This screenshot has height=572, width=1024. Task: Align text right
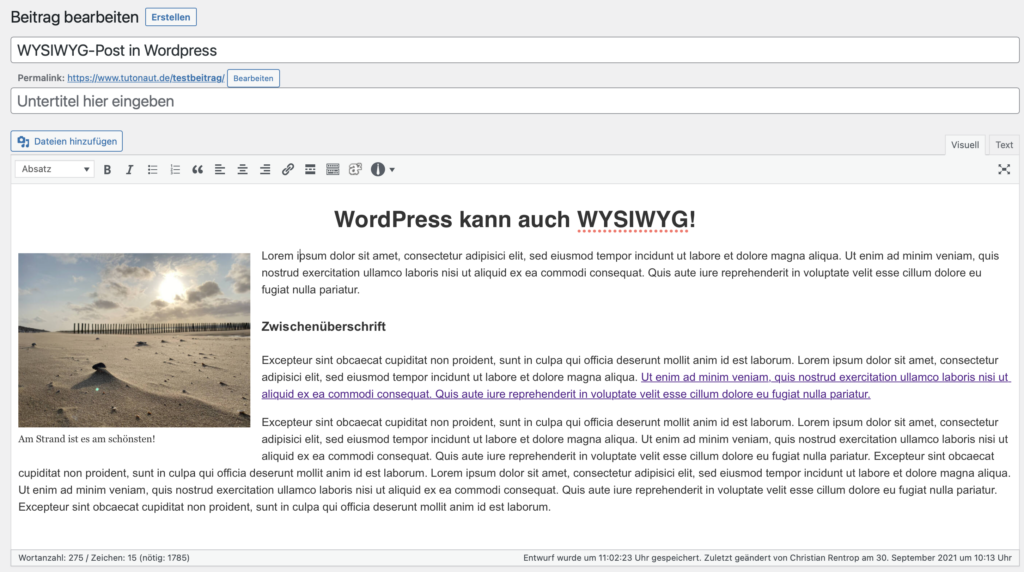[x=265, y=170]
